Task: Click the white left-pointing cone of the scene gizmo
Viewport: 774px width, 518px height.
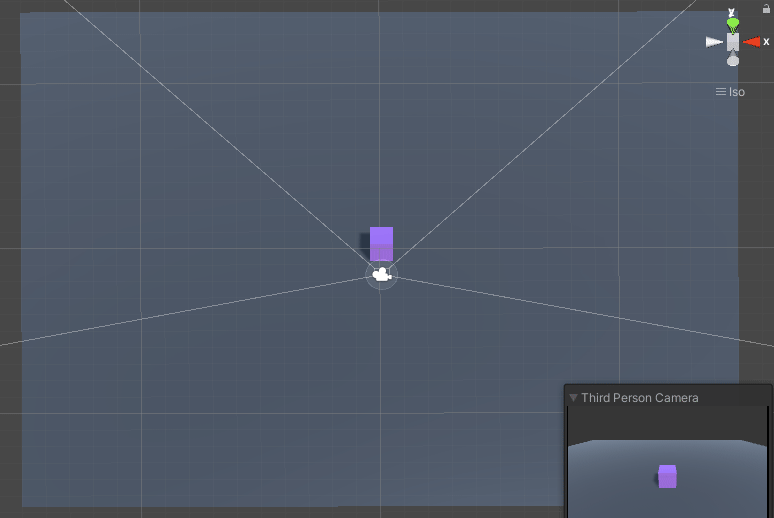Action: [x=714, y=42]
